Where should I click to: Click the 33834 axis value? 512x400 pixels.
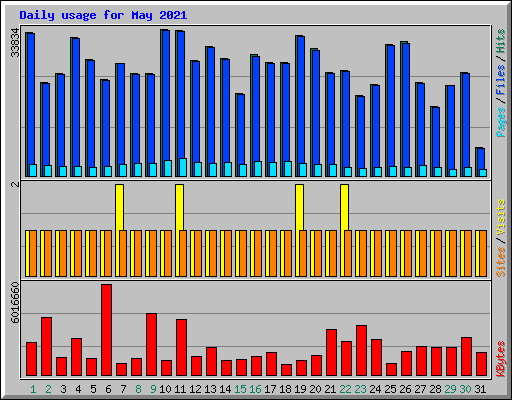pyautogui.click(x=15, y=43)
